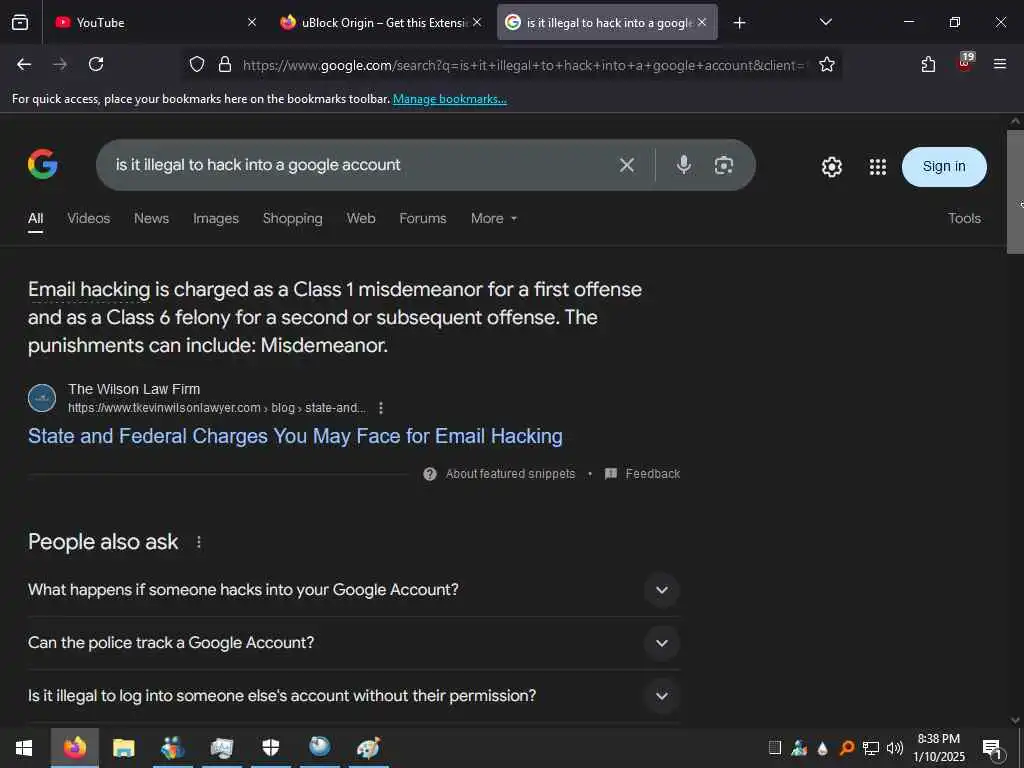The image size is (1024, 768).
Task: Select the All results filter
Action: click(x=35, y=219)
